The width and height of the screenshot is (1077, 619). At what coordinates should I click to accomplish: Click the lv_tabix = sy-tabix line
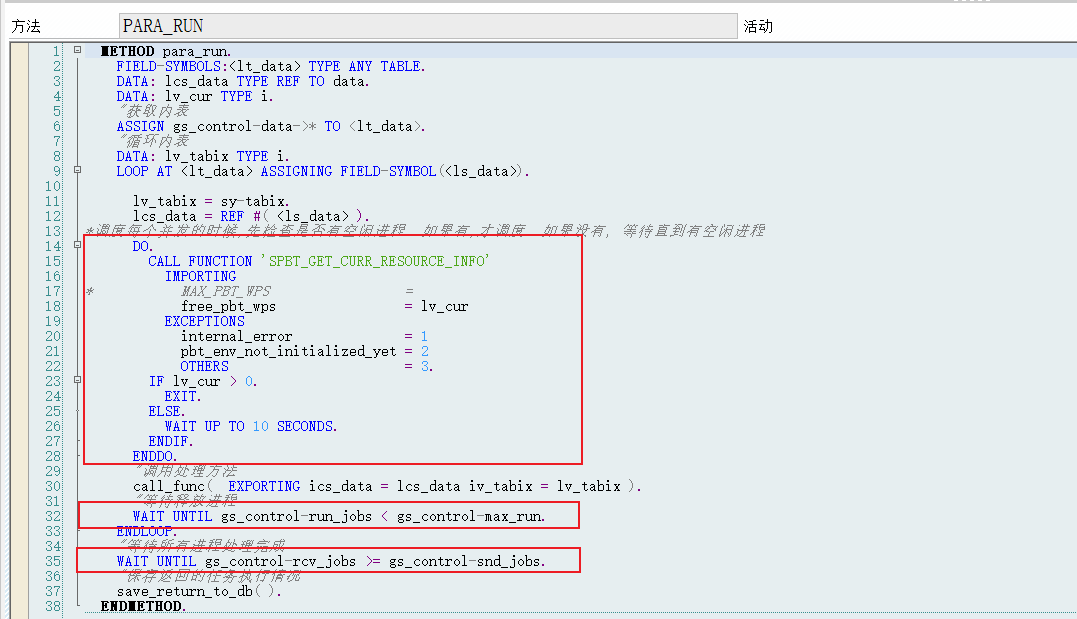coord(211,201)
